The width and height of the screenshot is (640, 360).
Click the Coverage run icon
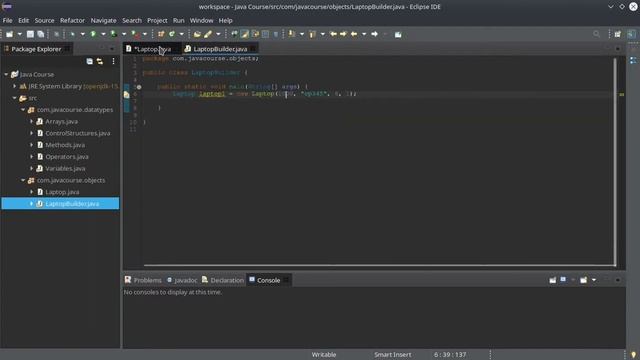(114, 34)
